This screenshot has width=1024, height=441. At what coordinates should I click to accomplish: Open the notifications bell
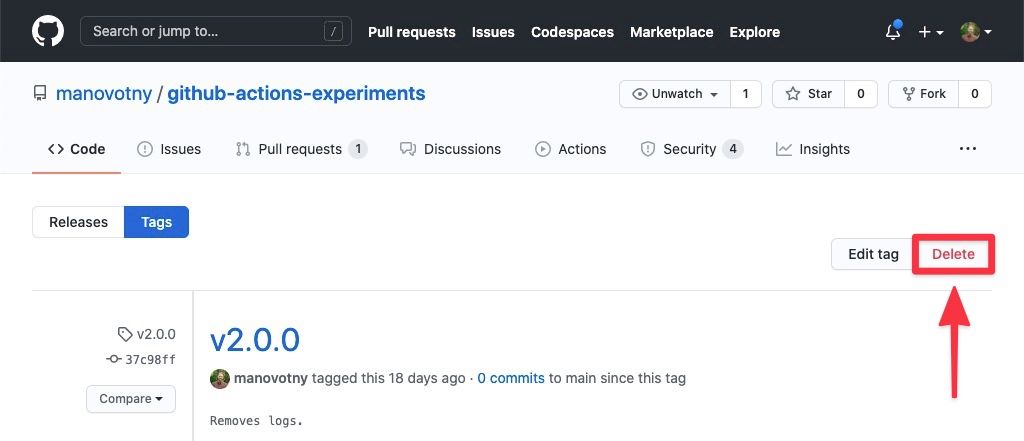pos(893,32)
